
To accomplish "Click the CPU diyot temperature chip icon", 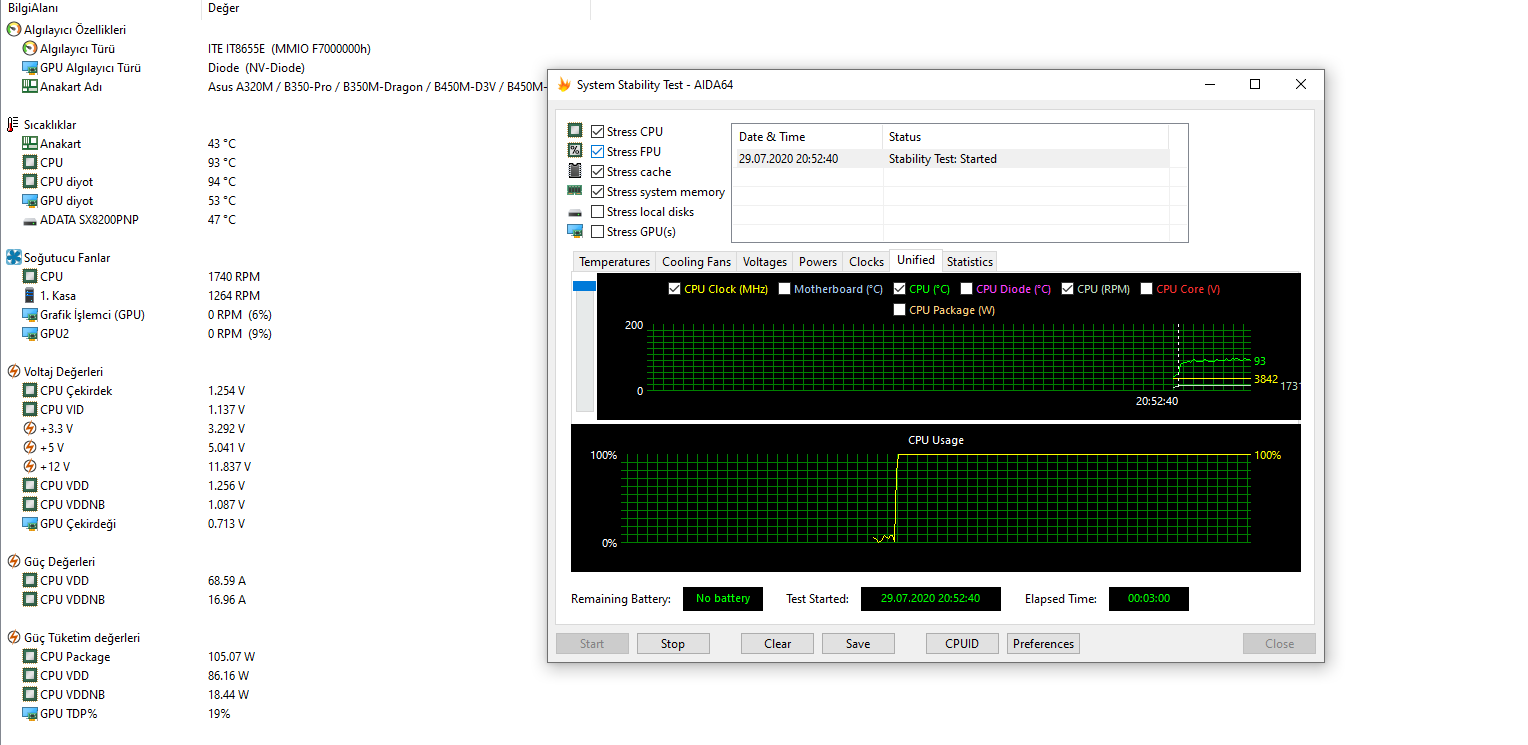I will (30, 182).
